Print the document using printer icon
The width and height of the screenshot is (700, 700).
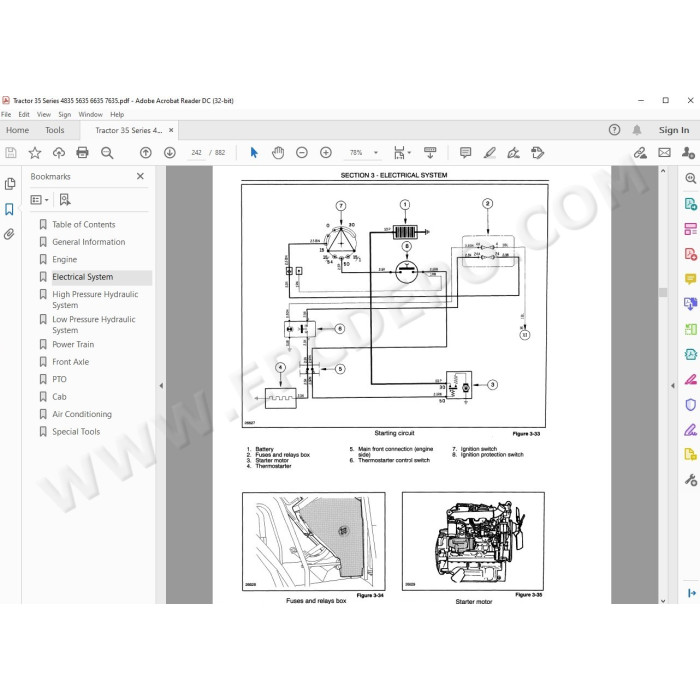(x=83, y=153)
